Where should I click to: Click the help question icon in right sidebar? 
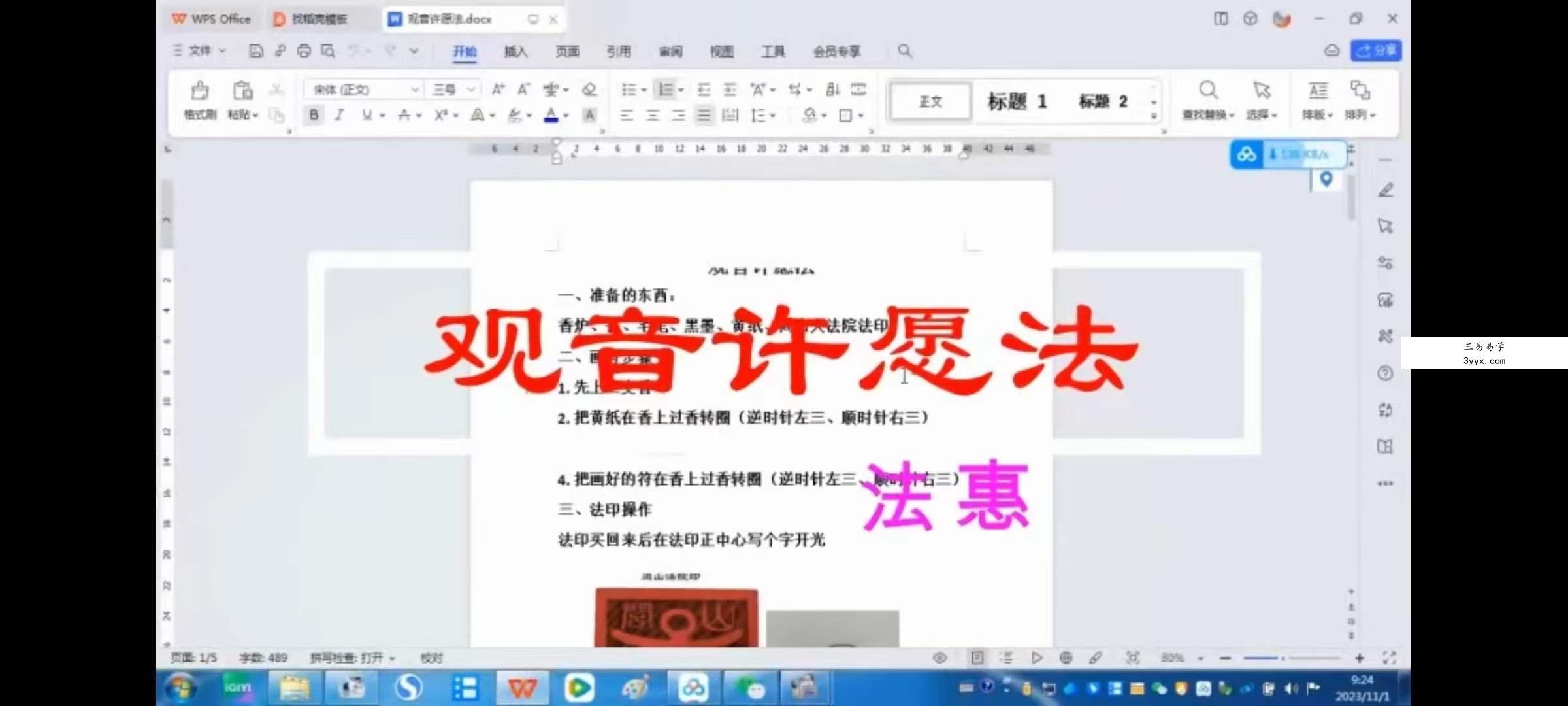click(1385, 373)
